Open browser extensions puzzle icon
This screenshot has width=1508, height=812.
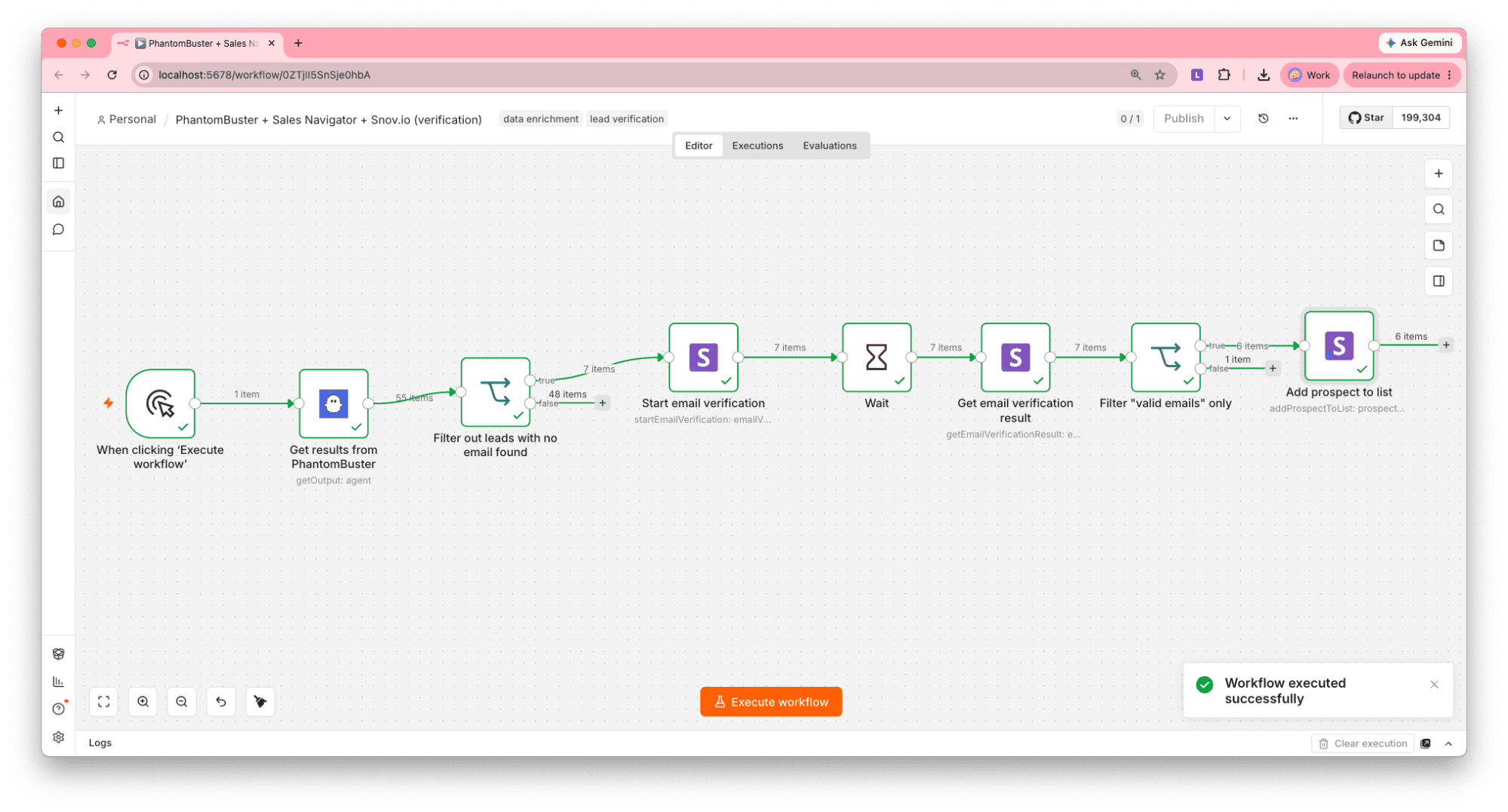point(1224,75)
